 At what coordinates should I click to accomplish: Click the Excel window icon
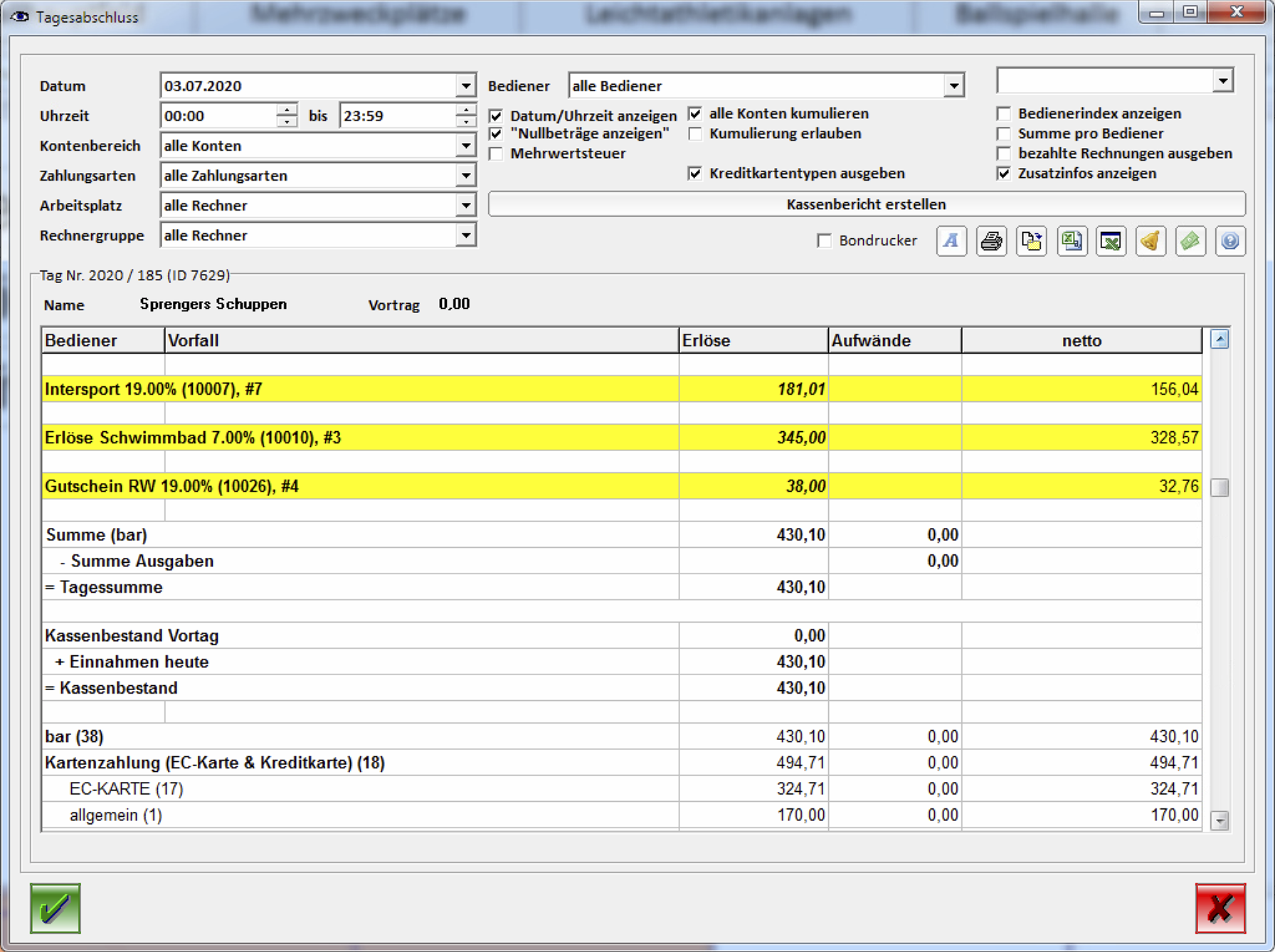1111,241
